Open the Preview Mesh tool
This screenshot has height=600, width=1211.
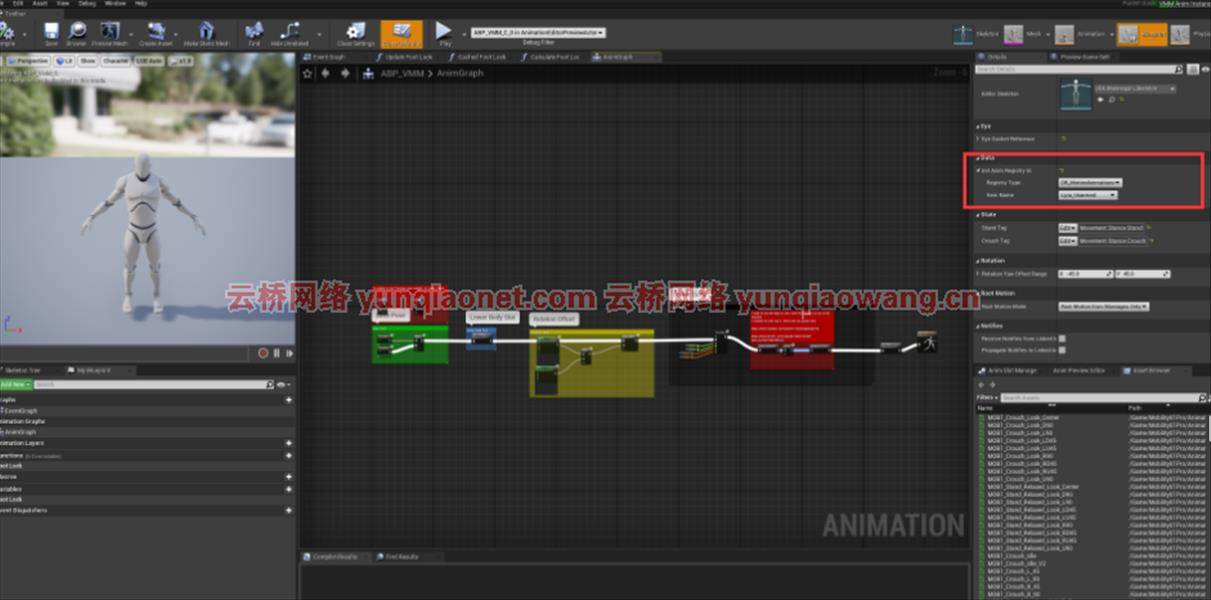click(109, 33)
